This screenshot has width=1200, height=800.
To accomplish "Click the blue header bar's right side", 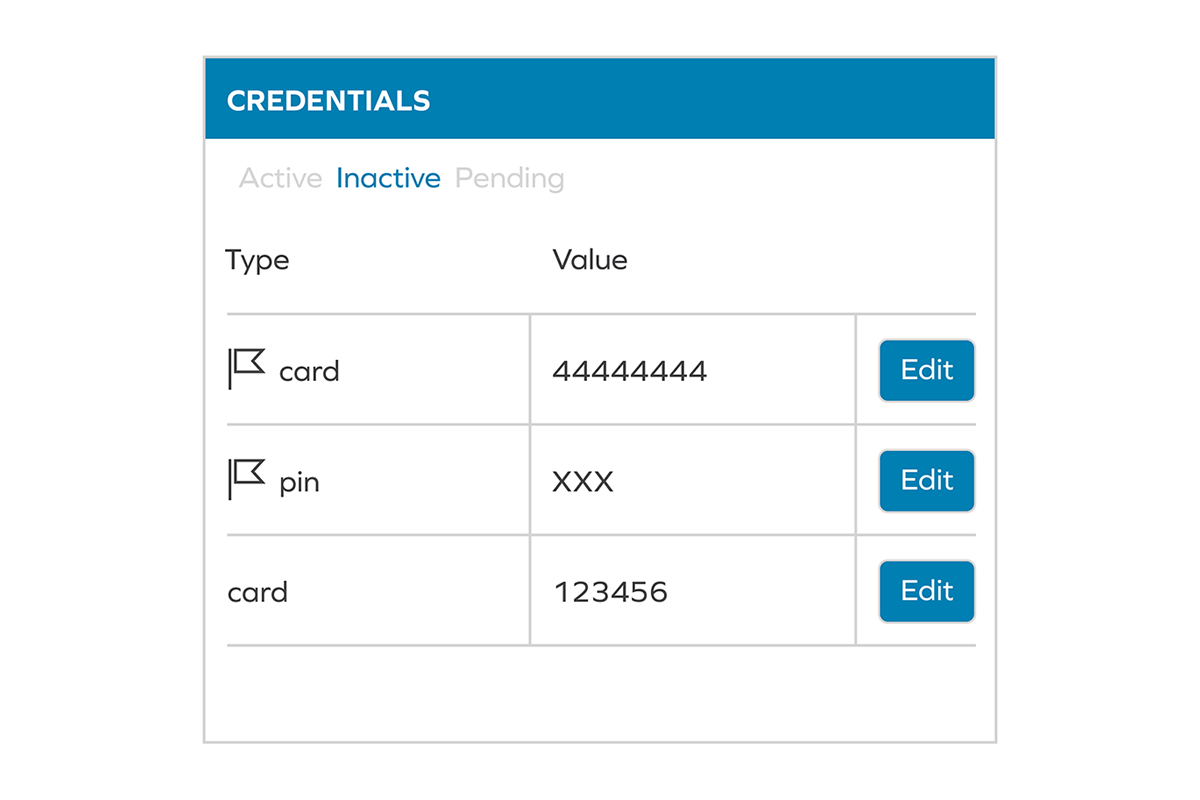I will (x=850, y=99).
